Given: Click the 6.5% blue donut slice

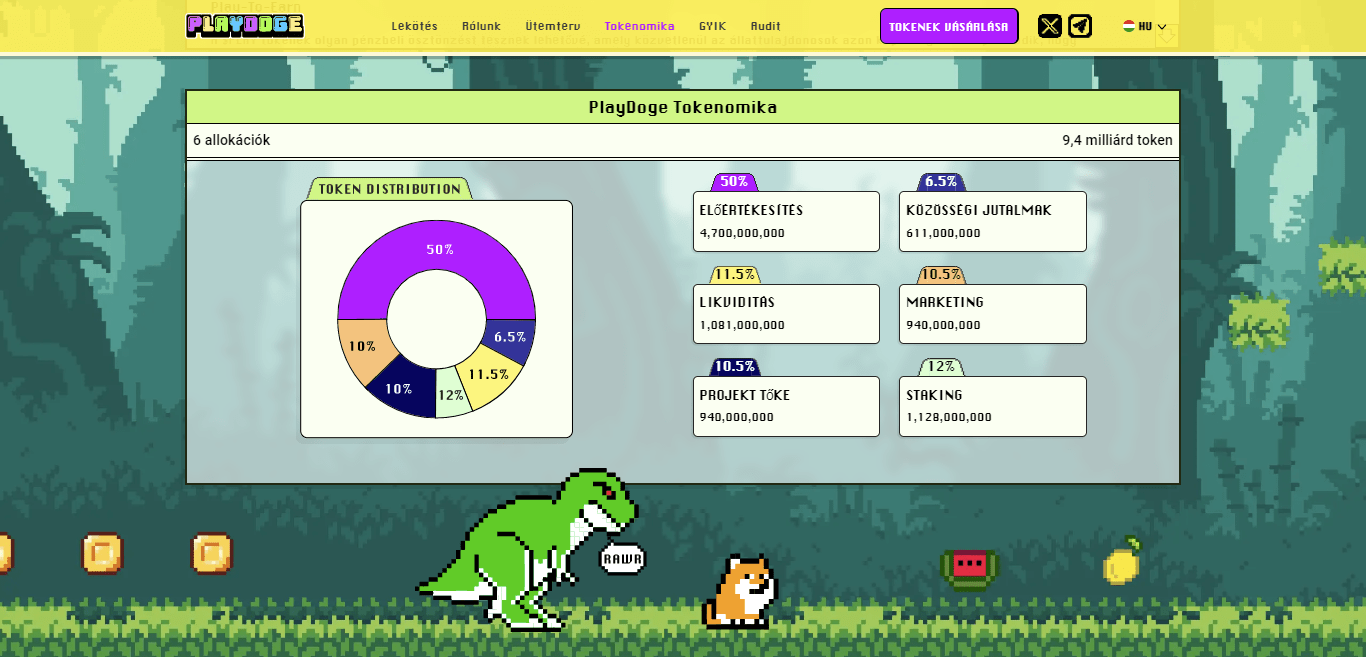Looking at the screenshot, I should click(511, 338).
